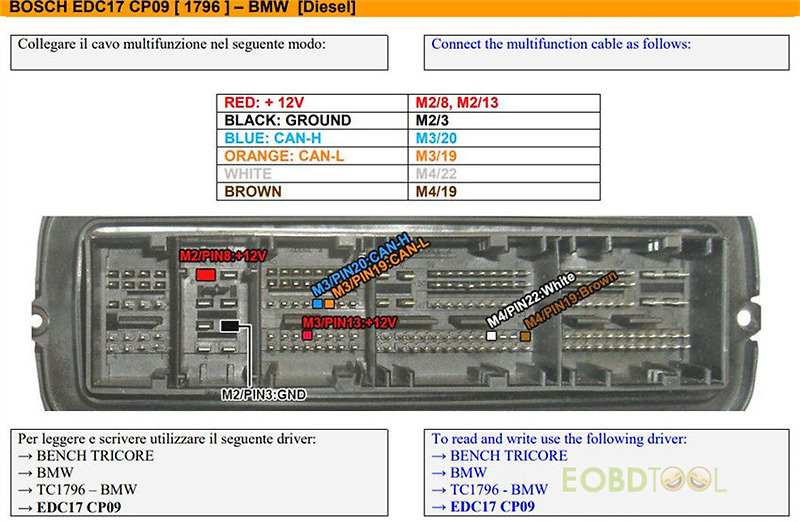The height and width of the screenshot is (522, 800).
Task: Click the white M4 pin 22 marker
Action: tap(491, 336)
